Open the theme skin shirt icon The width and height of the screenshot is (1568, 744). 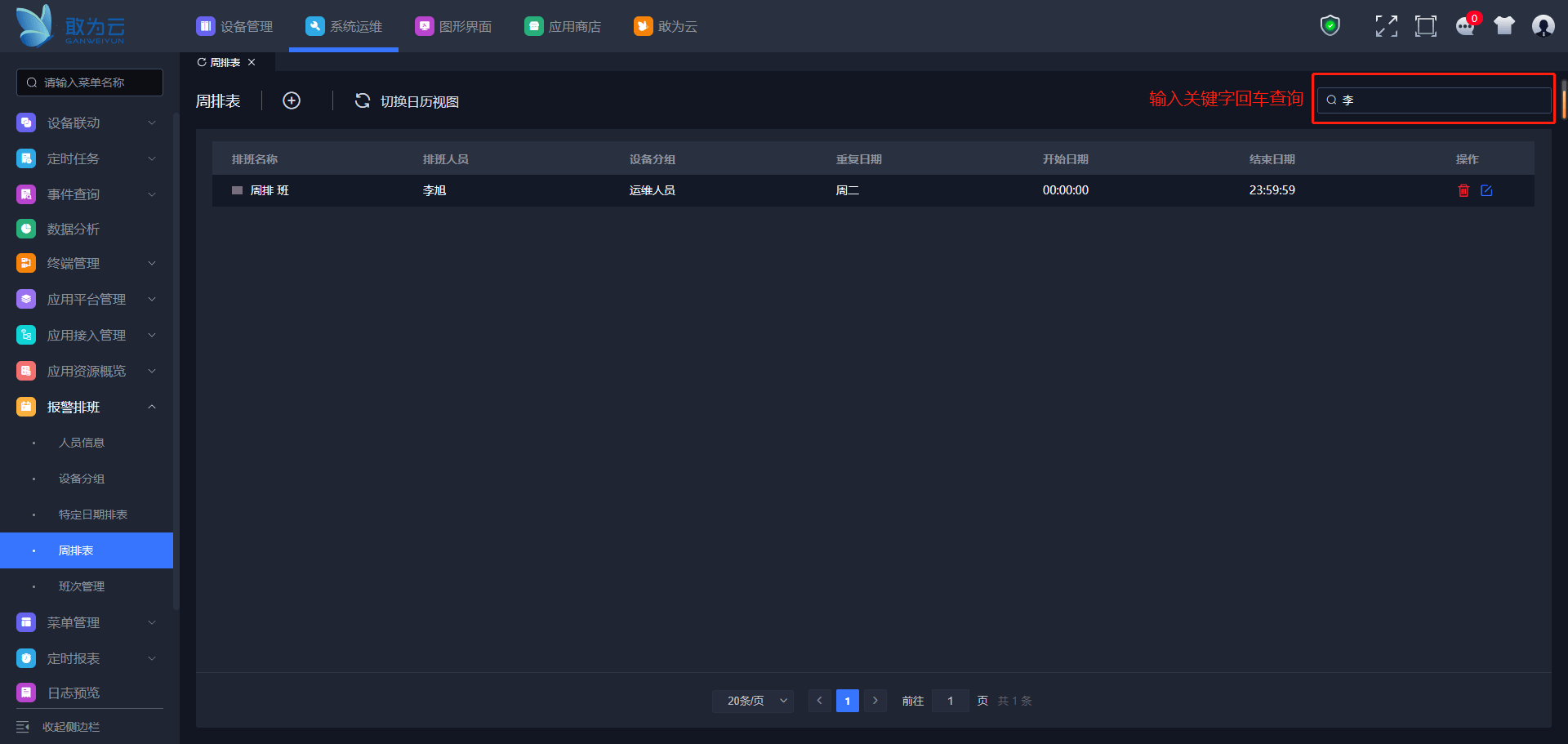point(1504,26)
